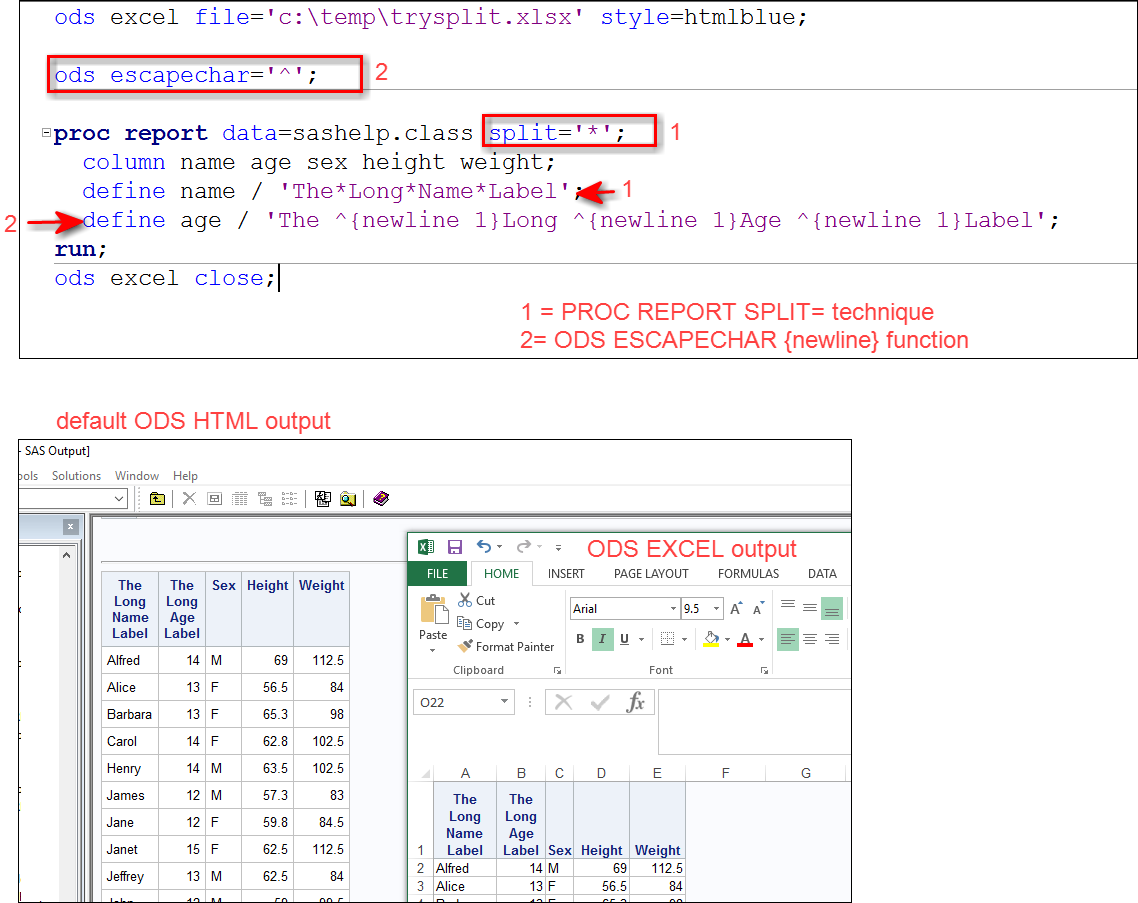This screenshot has height=903, width=1138.
Task: Click the Cut scissors icon
Action: coord(465,600)
